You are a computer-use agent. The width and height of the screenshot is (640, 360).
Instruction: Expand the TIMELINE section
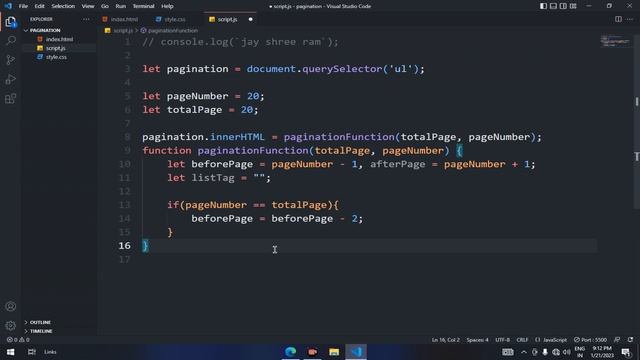(x=41, y=331)
